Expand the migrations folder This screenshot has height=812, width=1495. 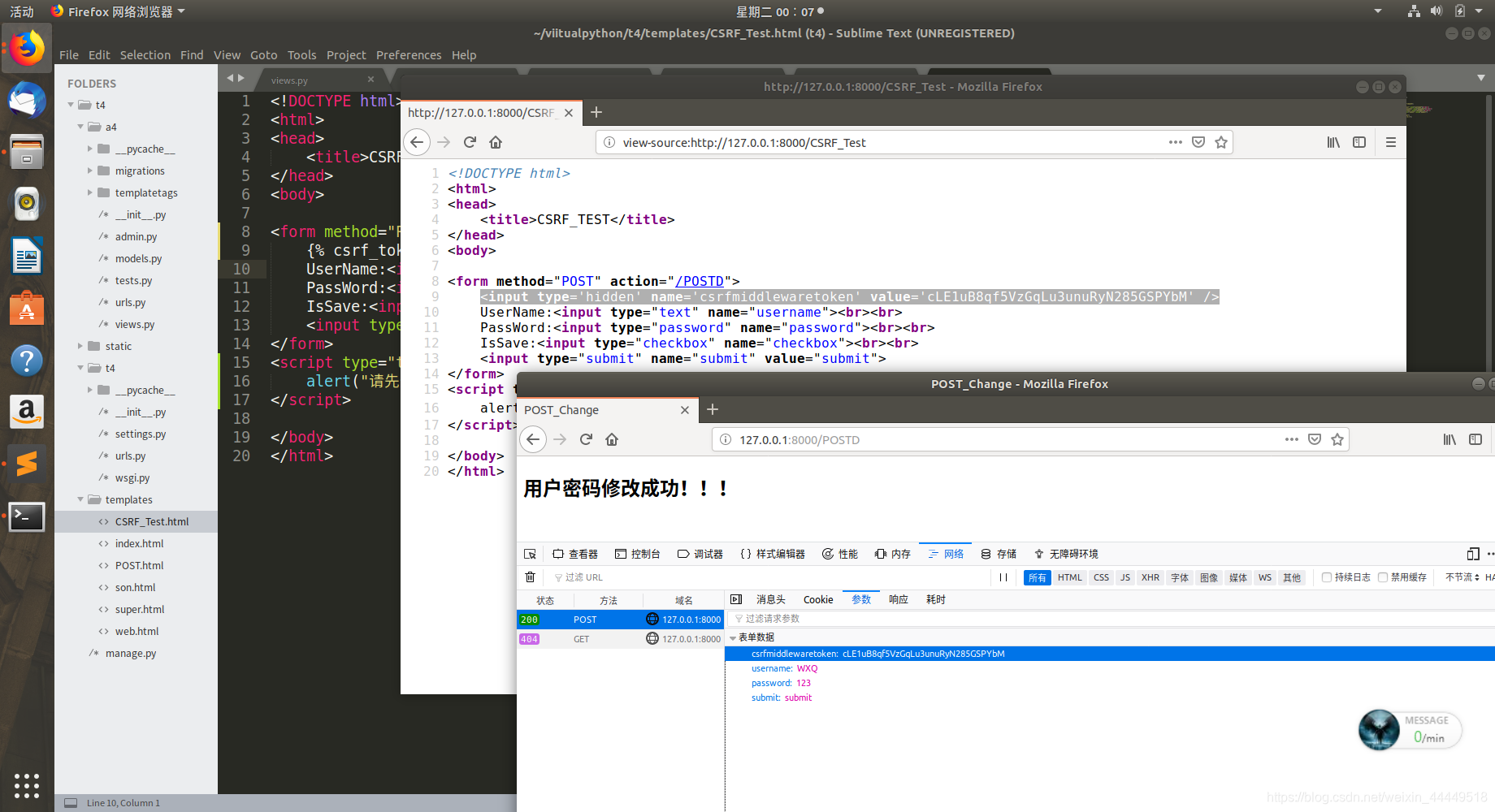pos(90,171)
